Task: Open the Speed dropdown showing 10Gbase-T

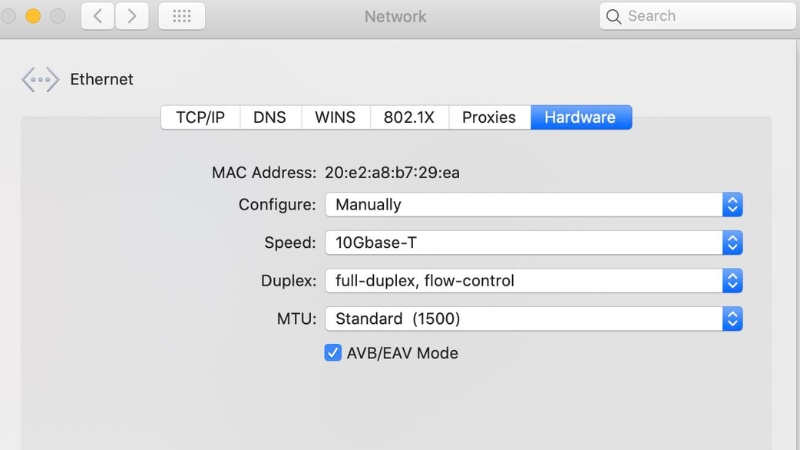Action: pyautogui.click(x=534, y=243)
